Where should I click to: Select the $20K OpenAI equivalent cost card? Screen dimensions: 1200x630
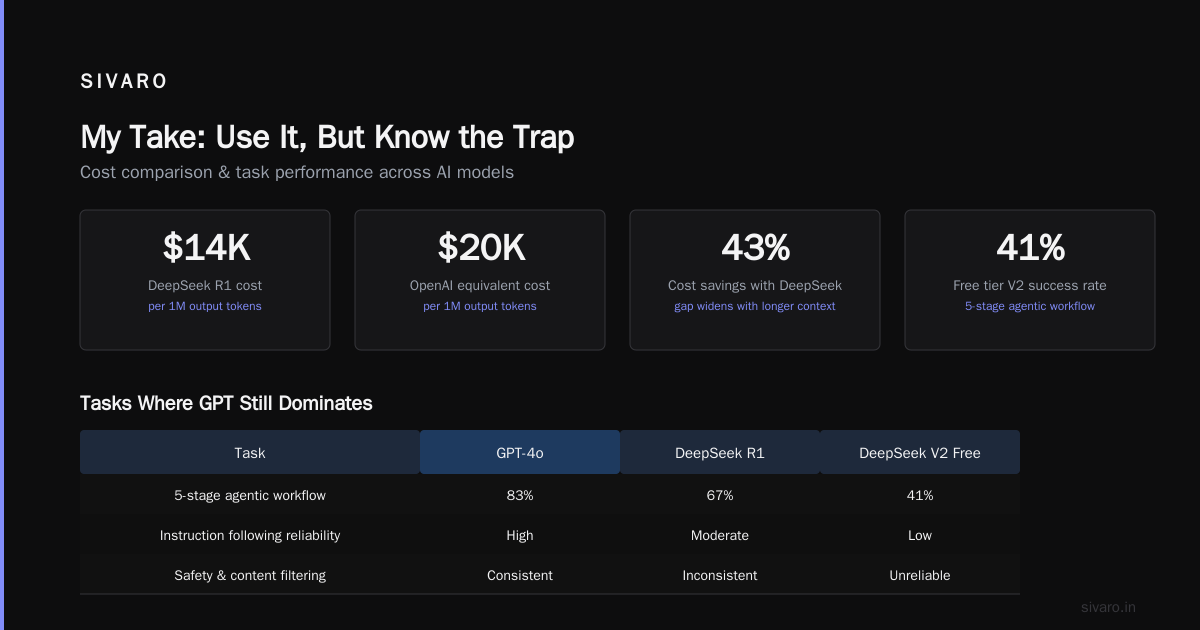coord(480,280)
